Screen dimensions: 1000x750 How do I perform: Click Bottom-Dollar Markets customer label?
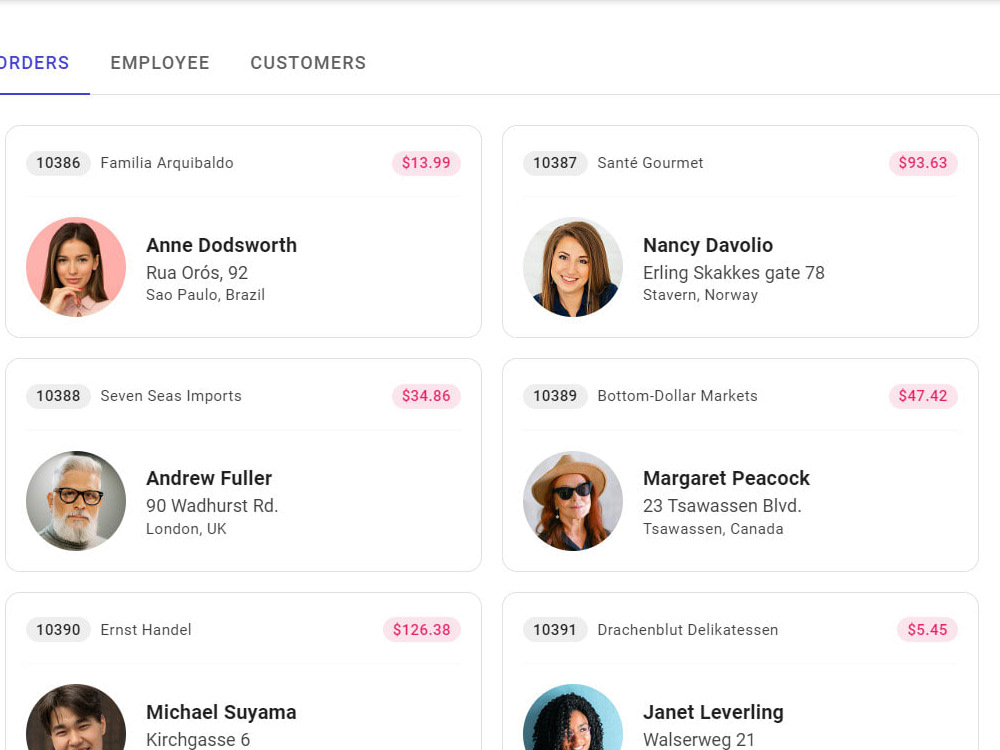[677, 396]
